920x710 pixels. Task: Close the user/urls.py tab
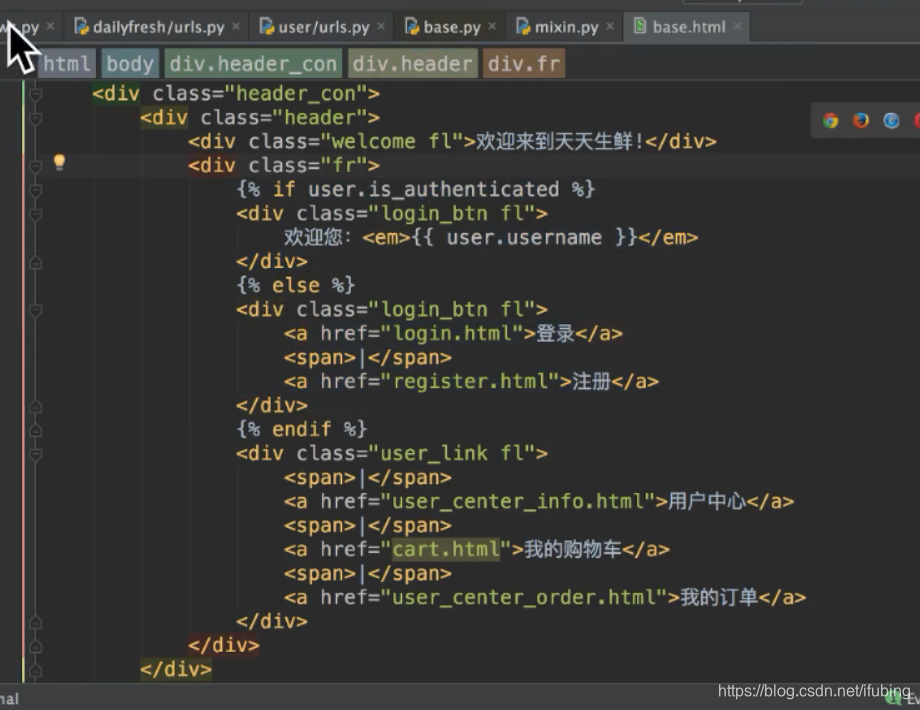tap(381, 26)
